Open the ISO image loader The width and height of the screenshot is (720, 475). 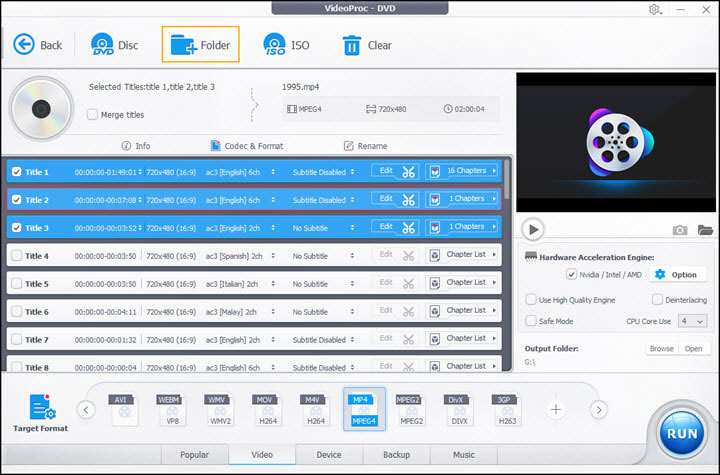tap(275, 45)
